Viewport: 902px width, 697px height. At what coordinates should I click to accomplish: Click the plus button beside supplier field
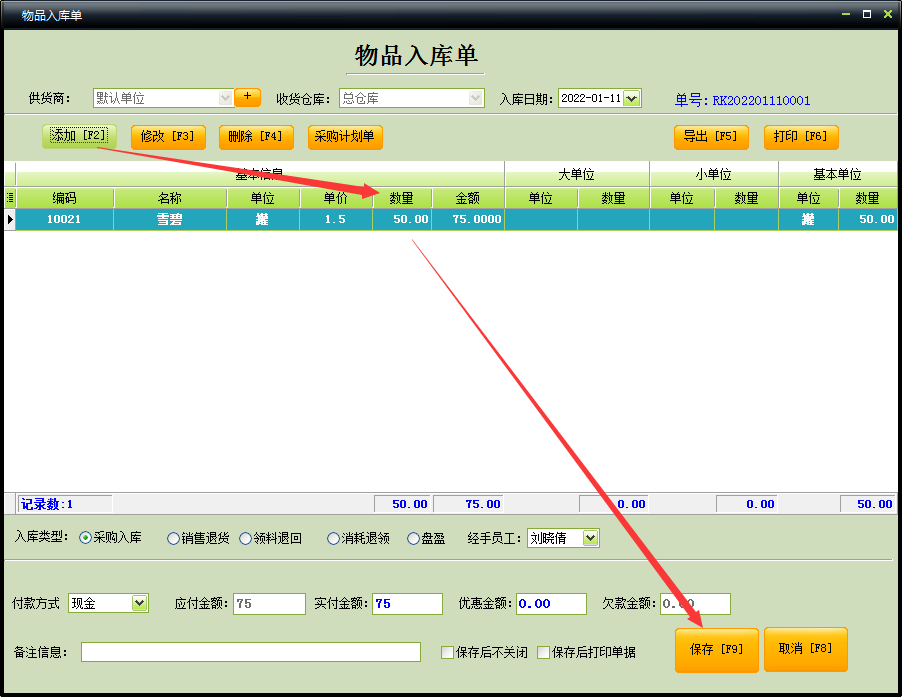pyautogui.click(x=247, y=97)
